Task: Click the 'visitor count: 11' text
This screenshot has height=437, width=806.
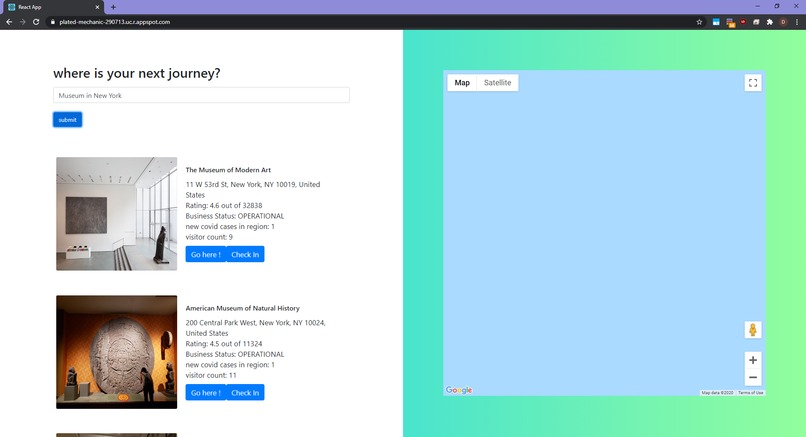Action: tap(211, 375)
